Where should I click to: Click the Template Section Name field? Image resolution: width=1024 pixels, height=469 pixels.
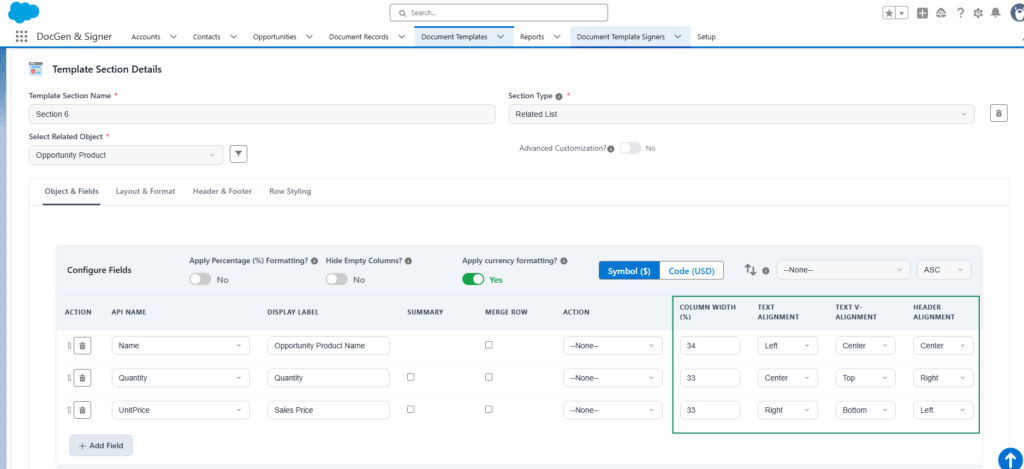pos(262,114)
